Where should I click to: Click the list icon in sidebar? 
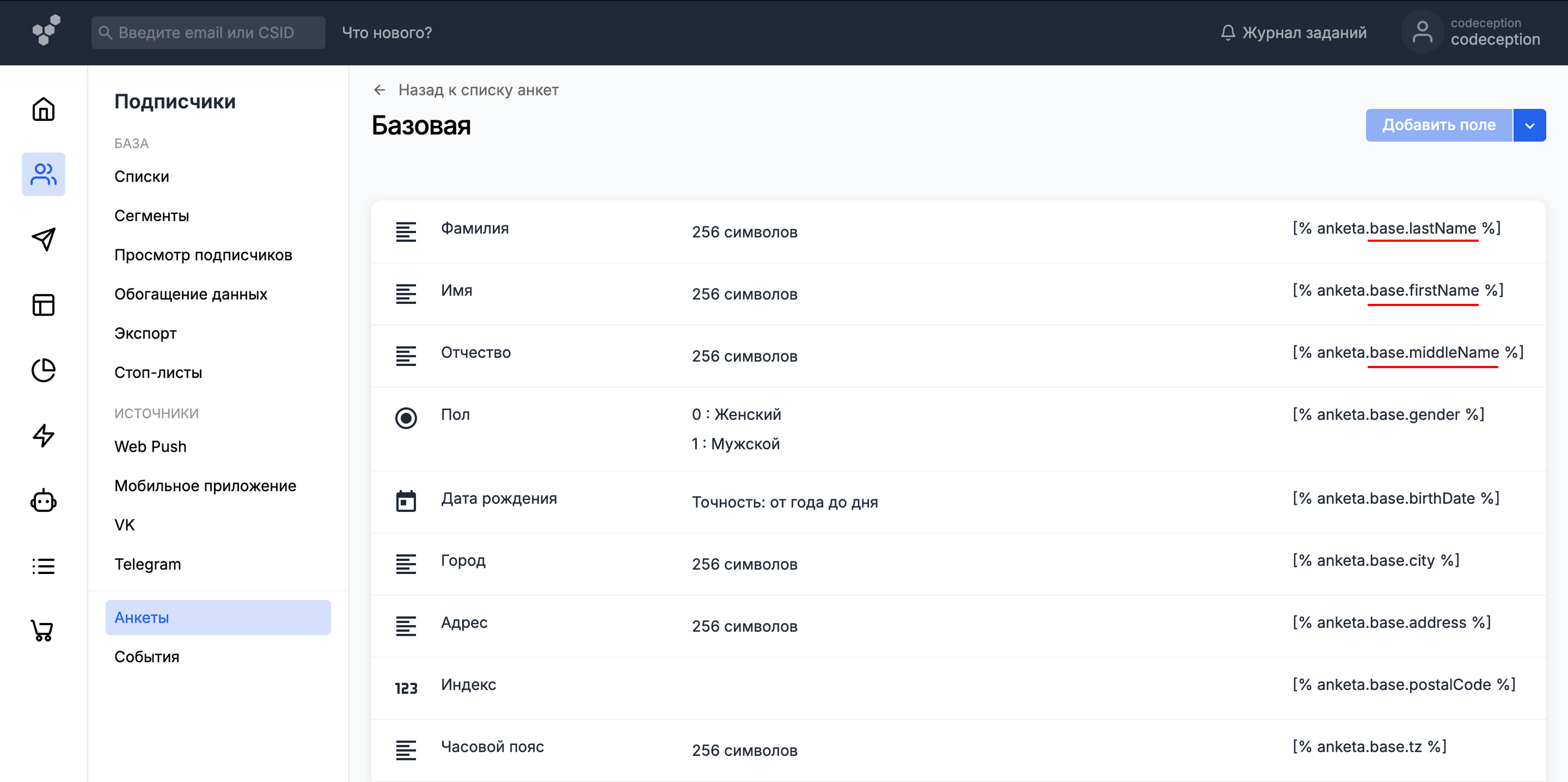pyautogui.click(x=43, y=566)
